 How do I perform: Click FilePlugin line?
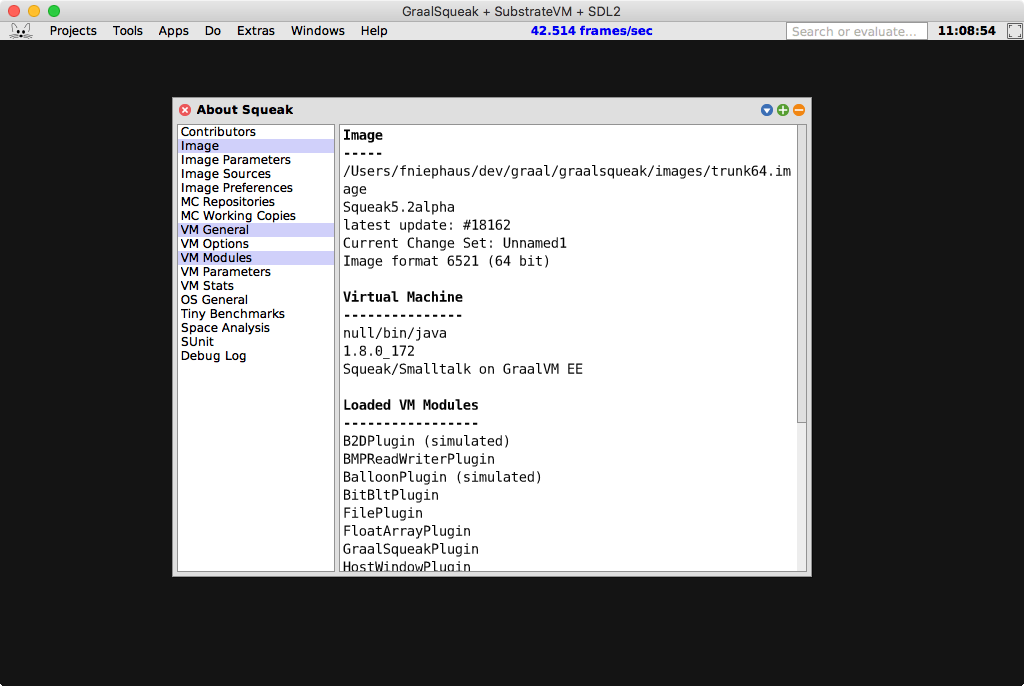(x=383, y=514)
